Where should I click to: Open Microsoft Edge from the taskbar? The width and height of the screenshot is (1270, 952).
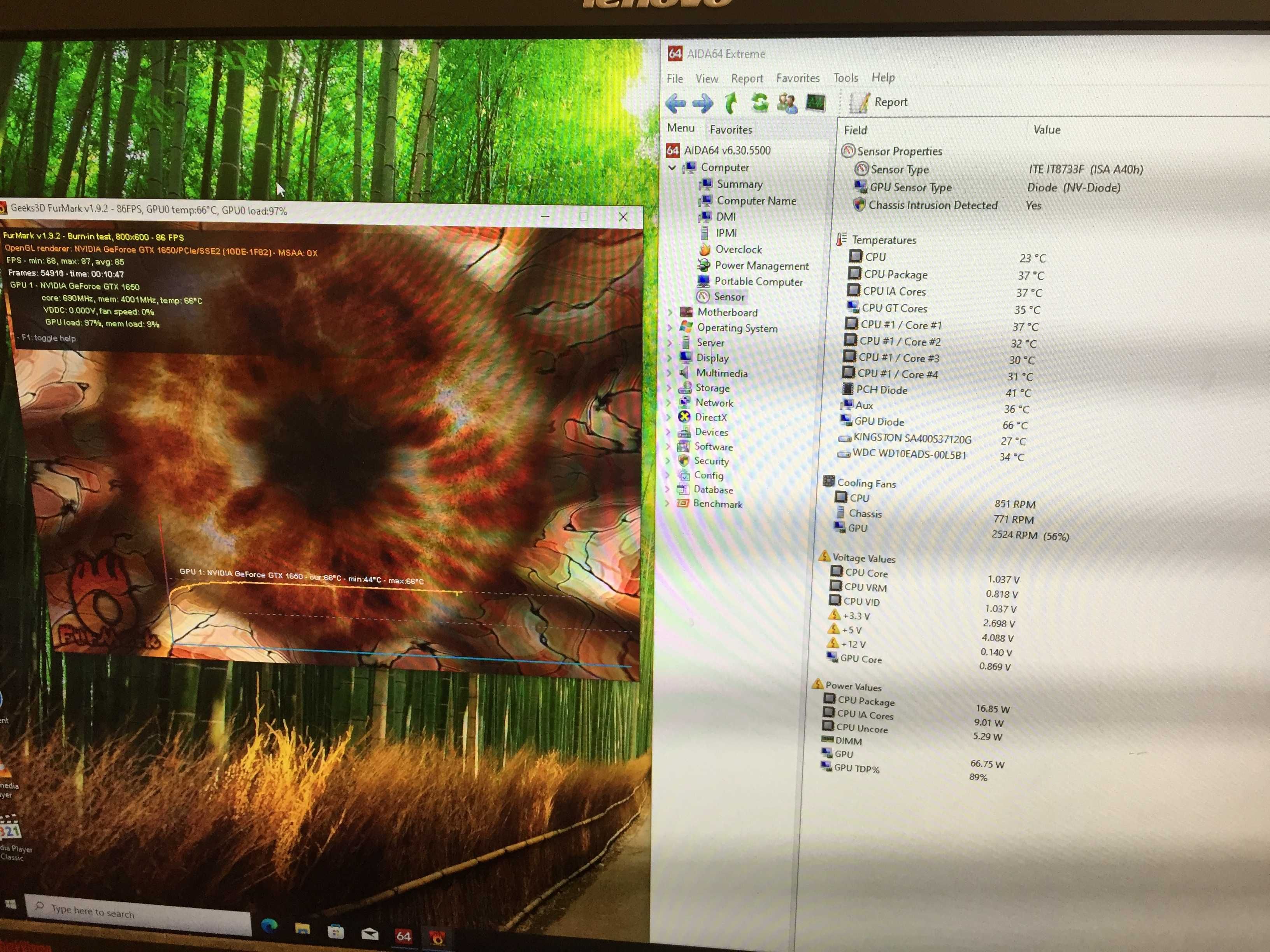point(269,925)
